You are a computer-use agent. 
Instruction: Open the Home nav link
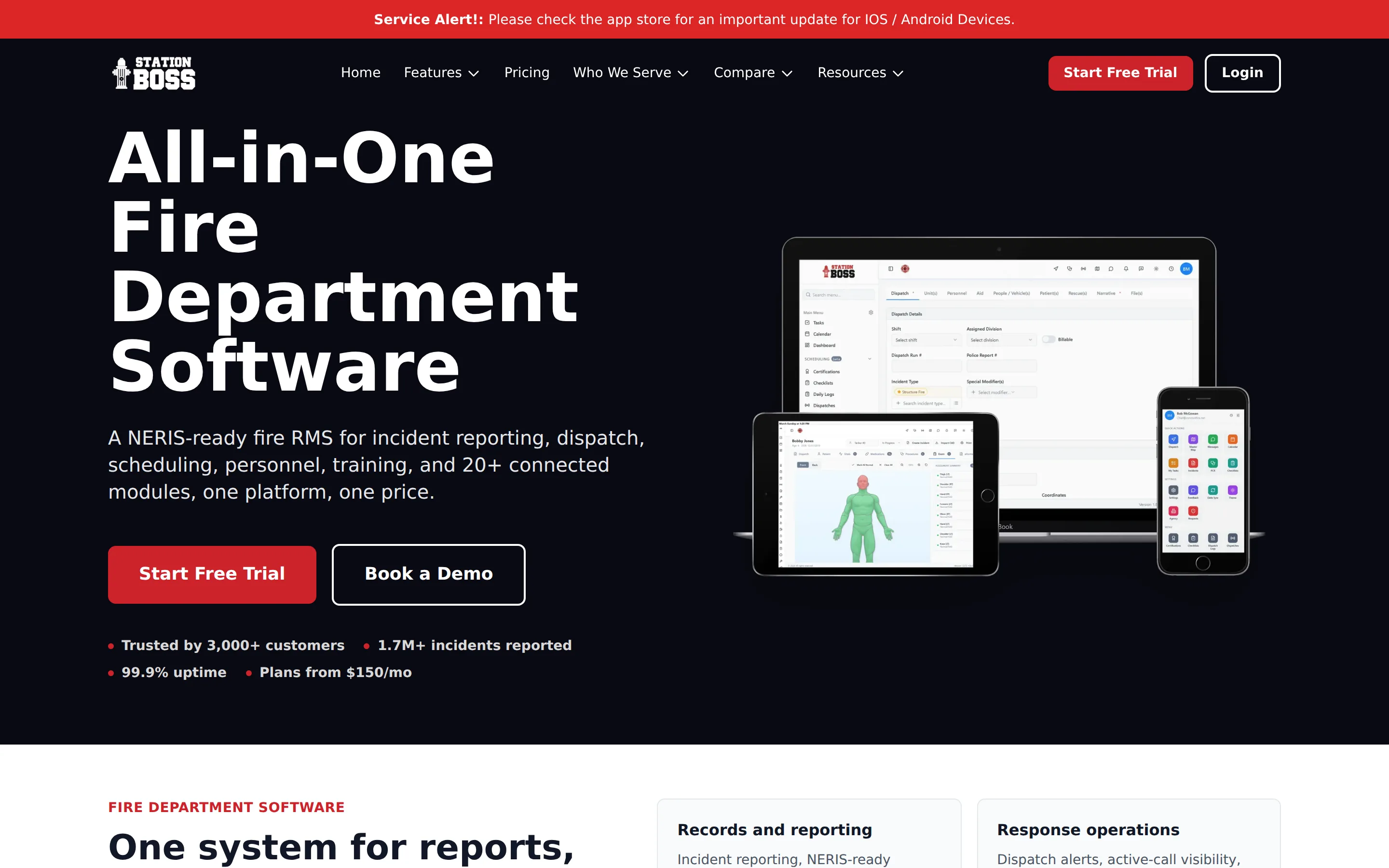[360, 73]
